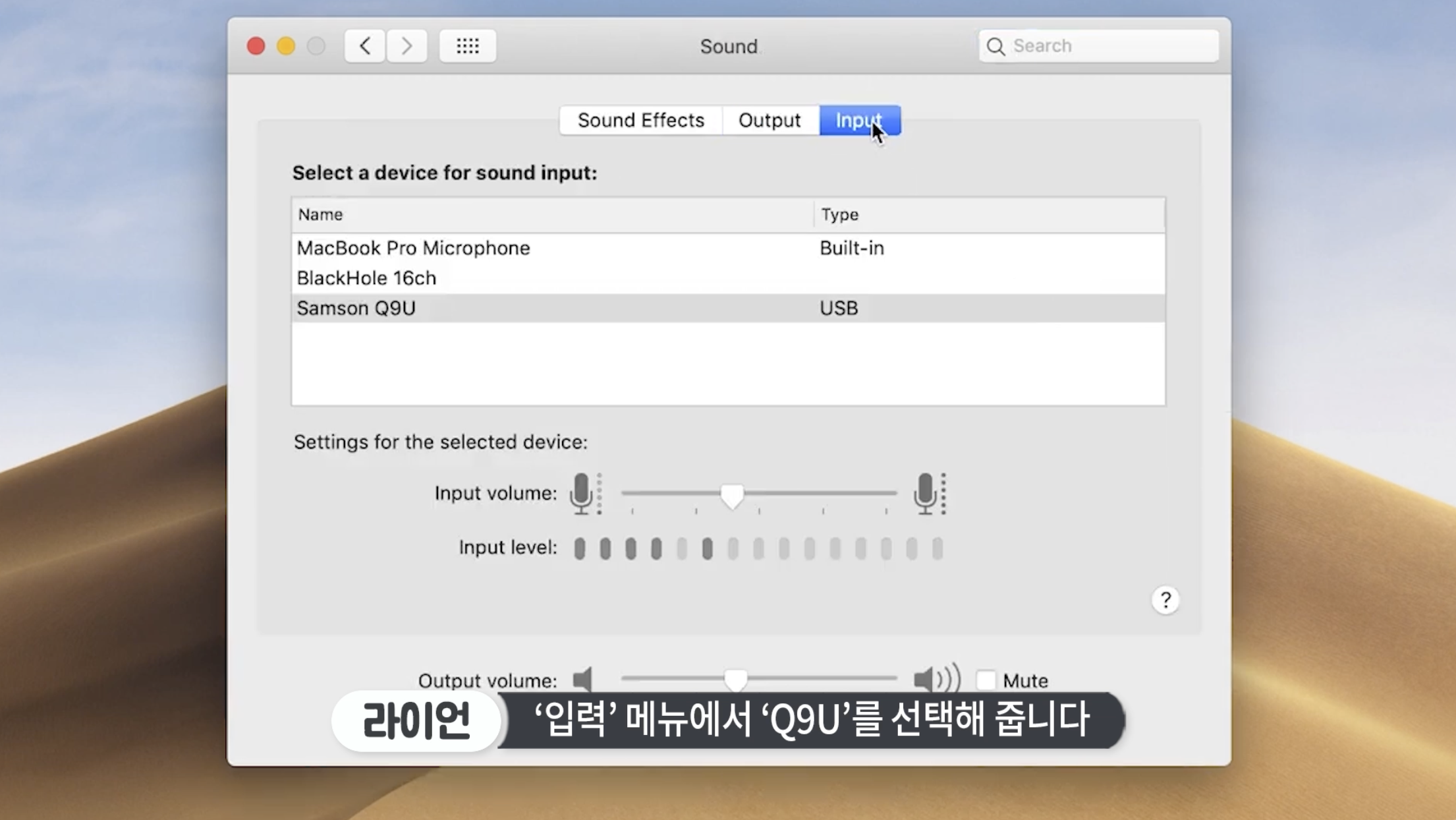Select MacBook Pro Microphone input device
This screenshot has height=820, width=1456.
coord(413,248)
